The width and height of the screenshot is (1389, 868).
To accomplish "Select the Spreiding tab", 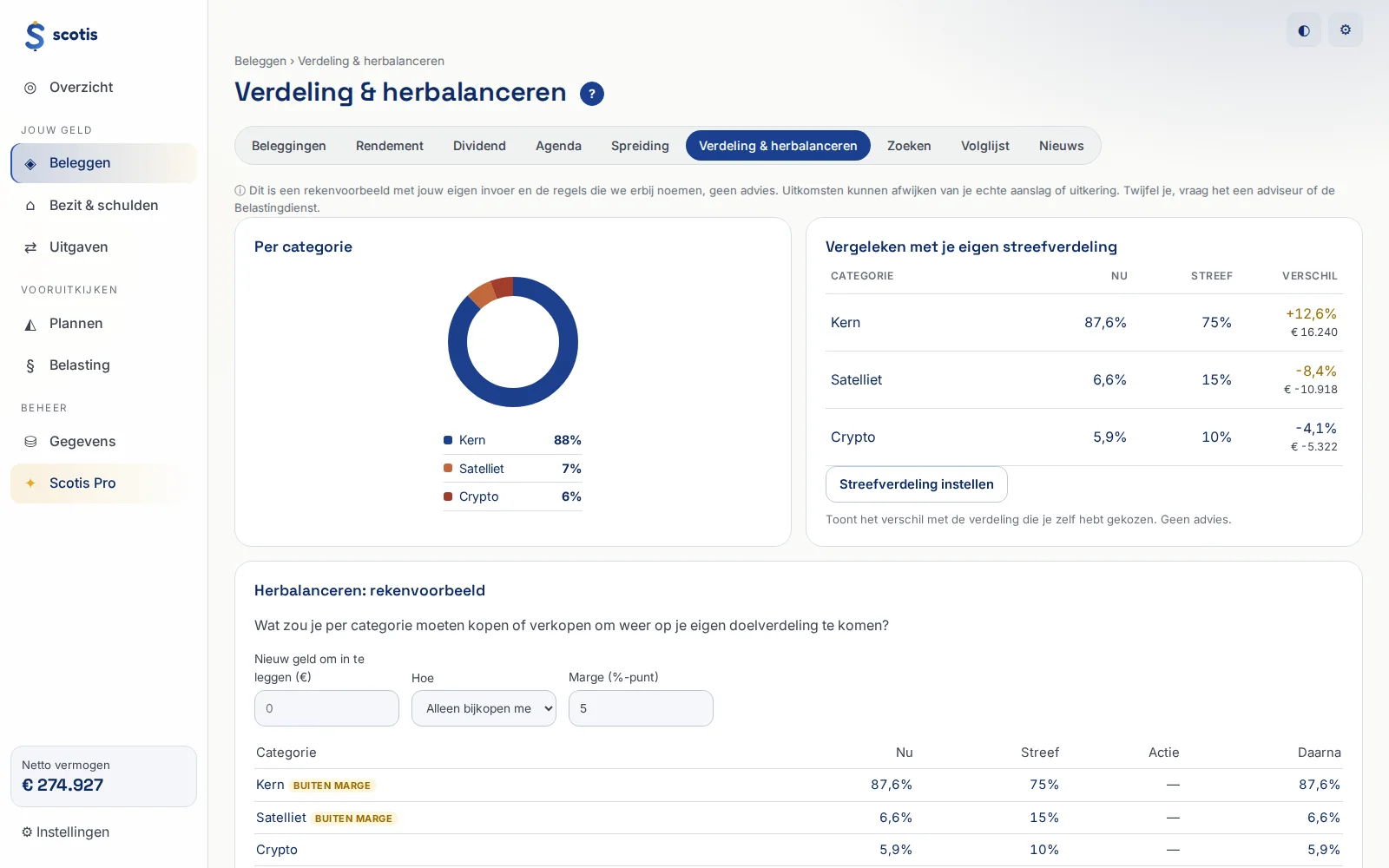I will (640, 146).
